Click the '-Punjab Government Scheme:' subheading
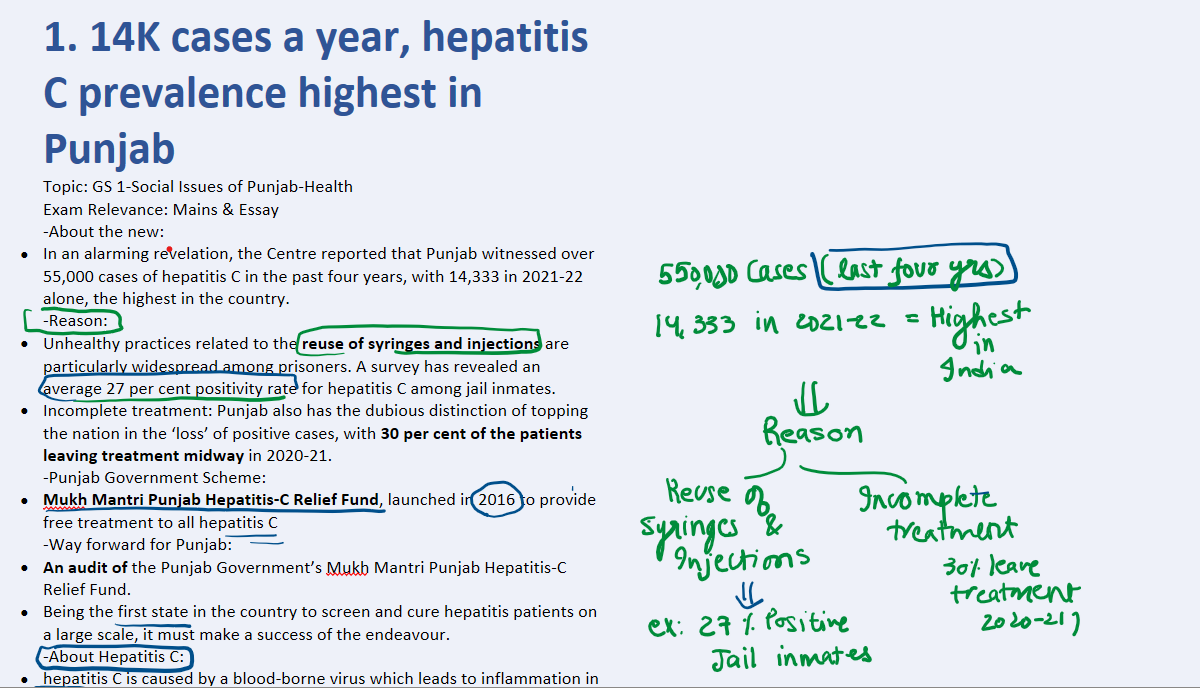 (154, 477)
